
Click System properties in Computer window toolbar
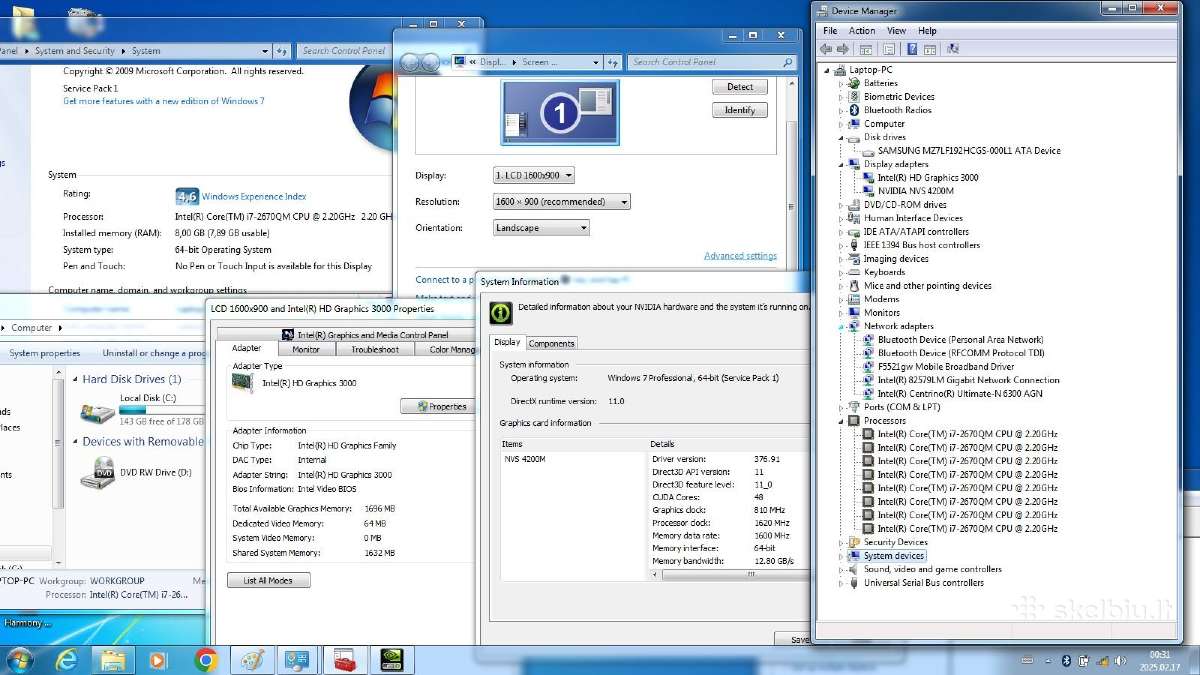click(45, 353)
